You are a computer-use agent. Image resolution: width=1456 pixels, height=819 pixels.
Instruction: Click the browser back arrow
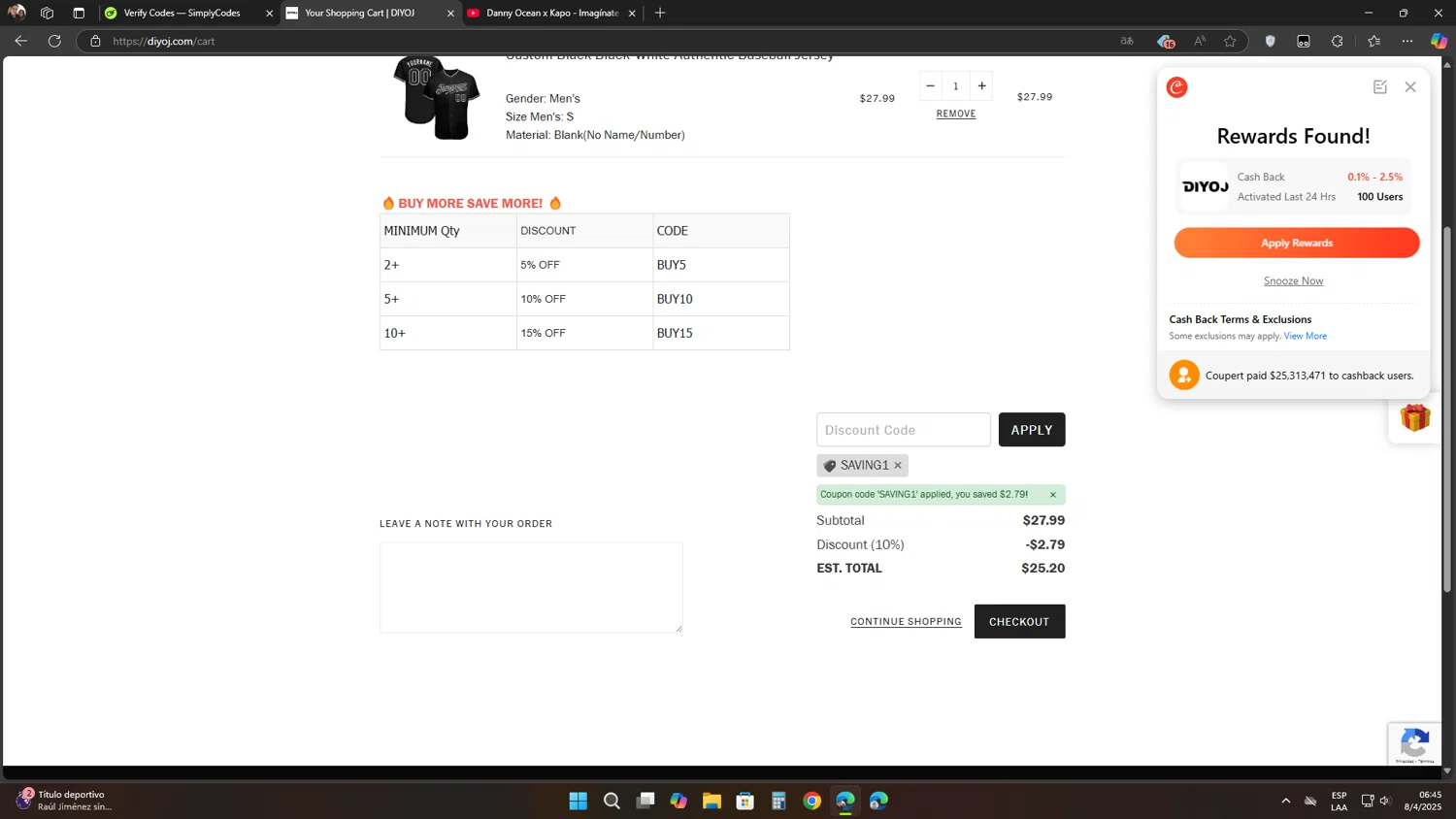pos(20,41)
